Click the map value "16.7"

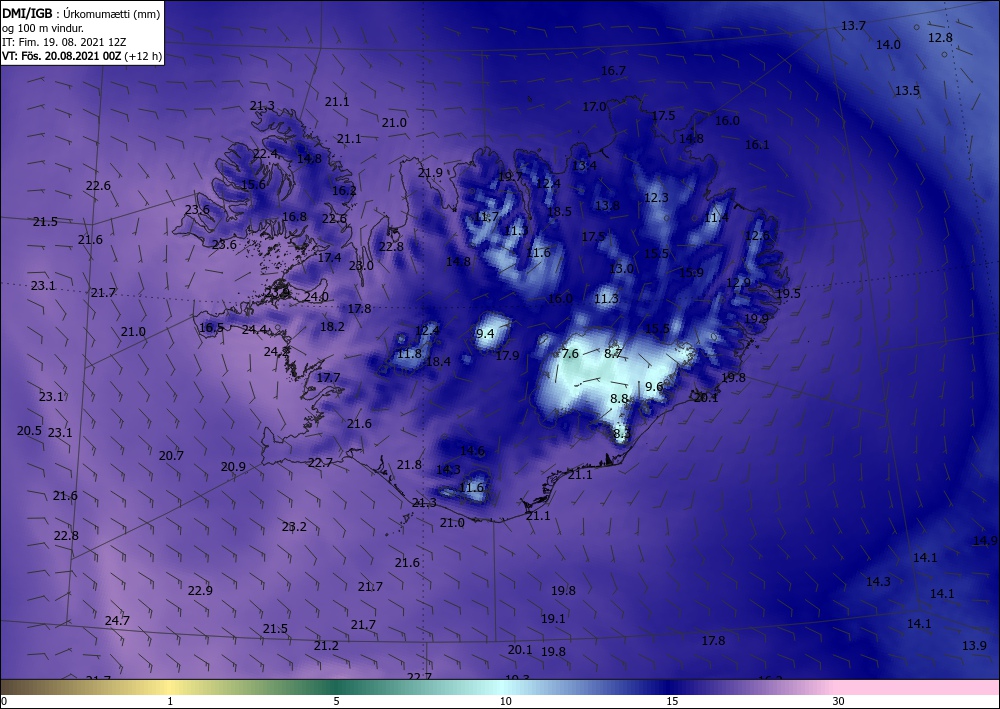coord(614,71)
